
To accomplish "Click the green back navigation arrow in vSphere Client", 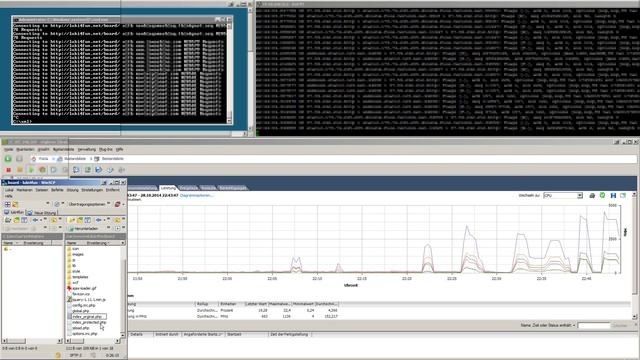I will [x=8, y=158].
